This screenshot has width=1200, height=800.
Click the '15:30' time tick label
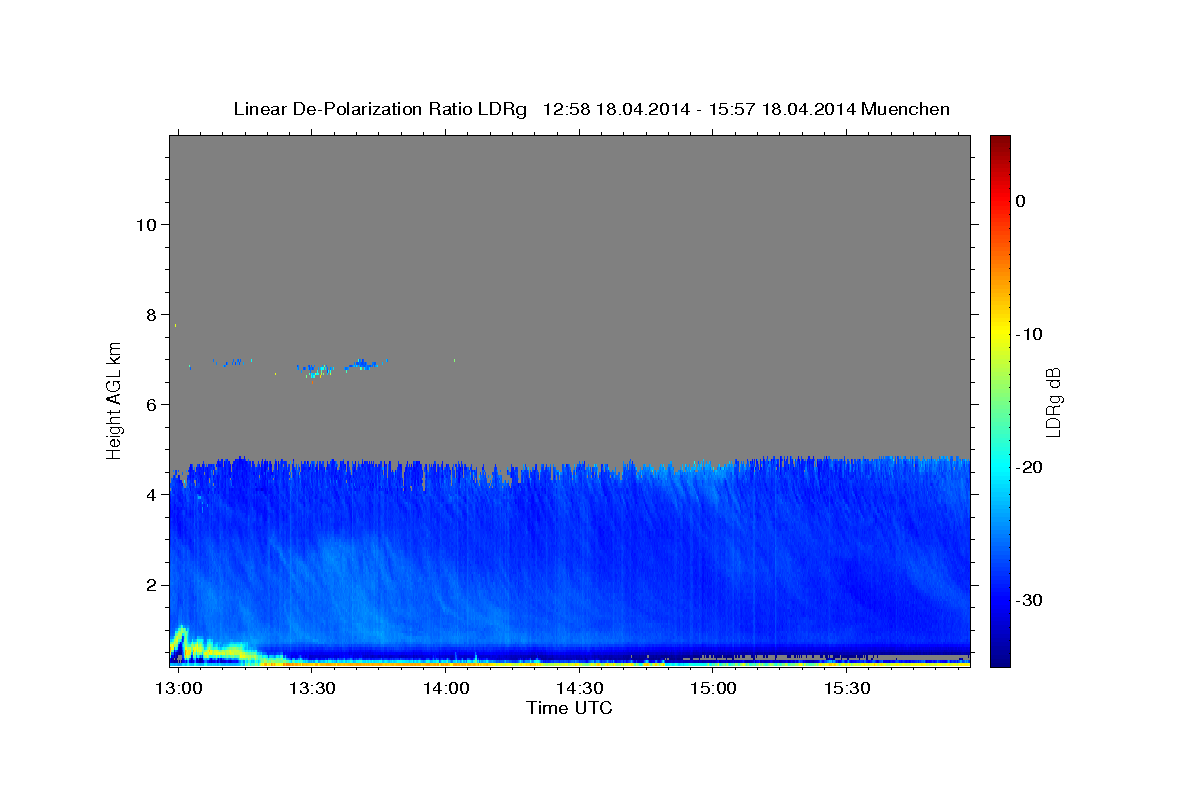847,688
